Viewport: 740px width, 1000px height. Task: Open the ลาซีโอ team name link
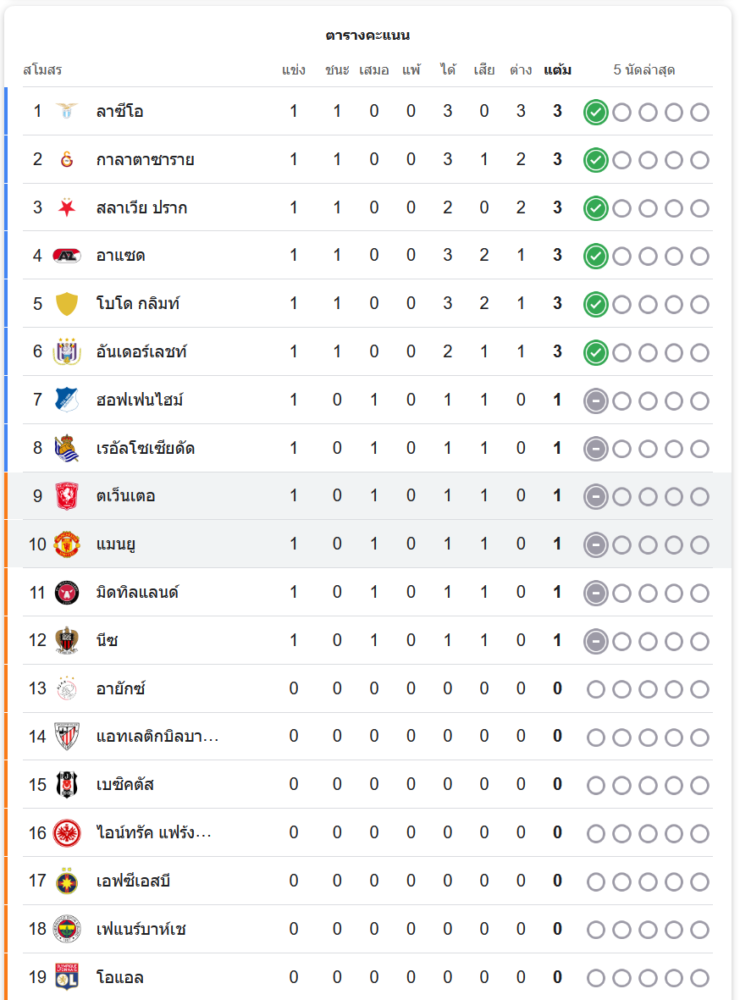pos(120,111)
